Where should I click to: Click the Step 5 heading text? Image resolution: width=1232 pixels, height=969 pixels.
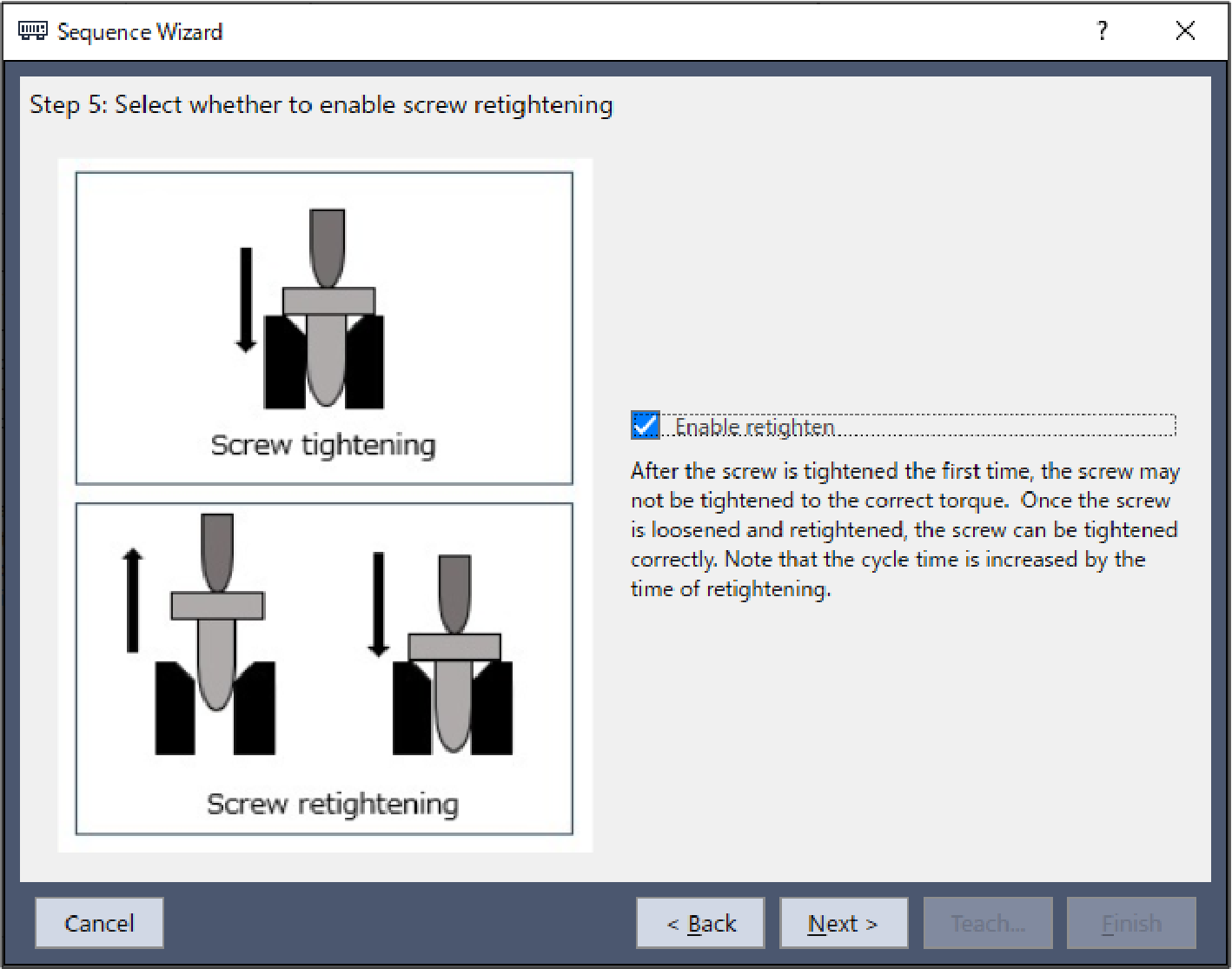pyautogui.click(x=321, y=105)
